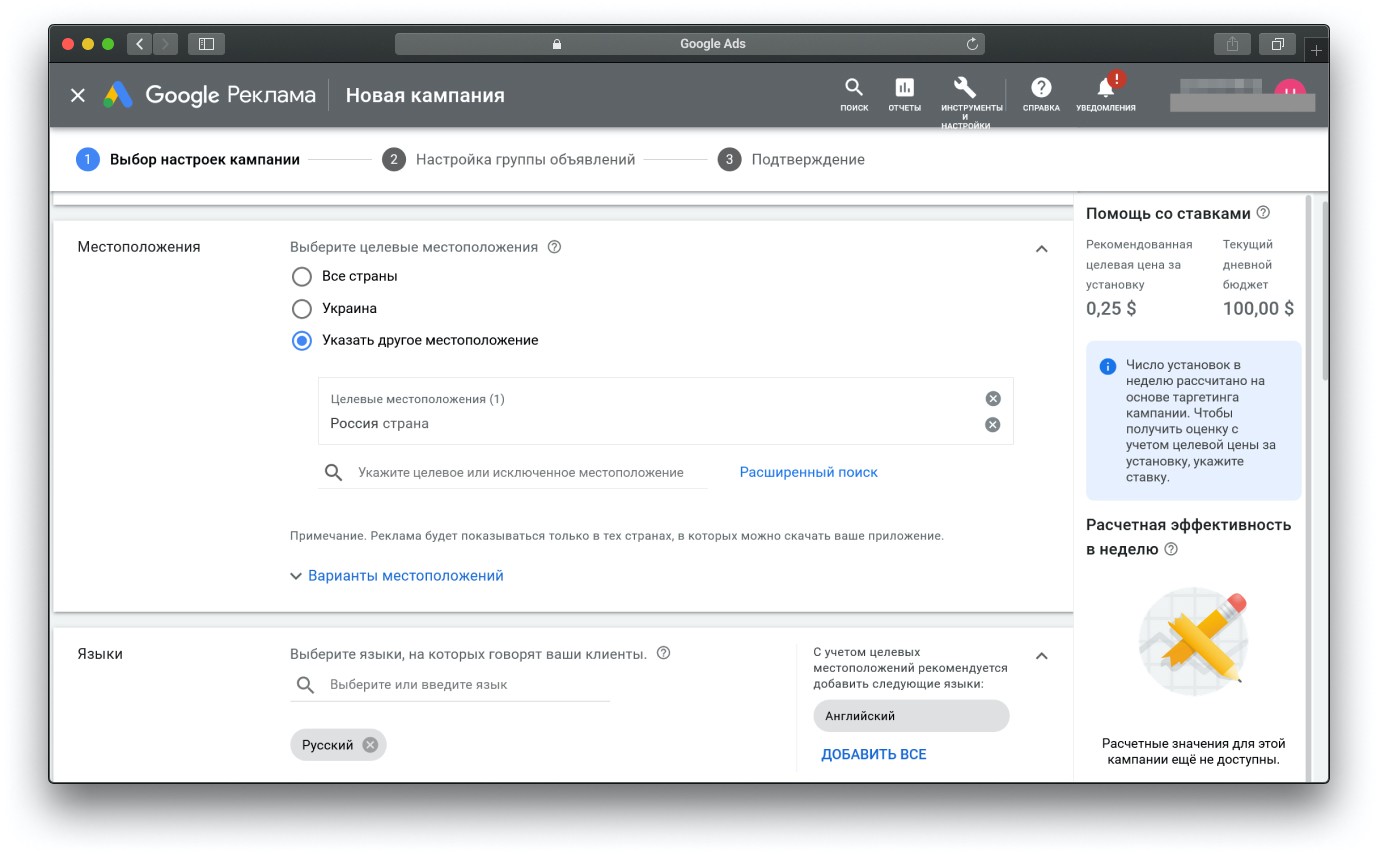This screenshot has width=1378, height=856.
Task: Click the location search magnifier icon
Action: [x=333, y=472]
